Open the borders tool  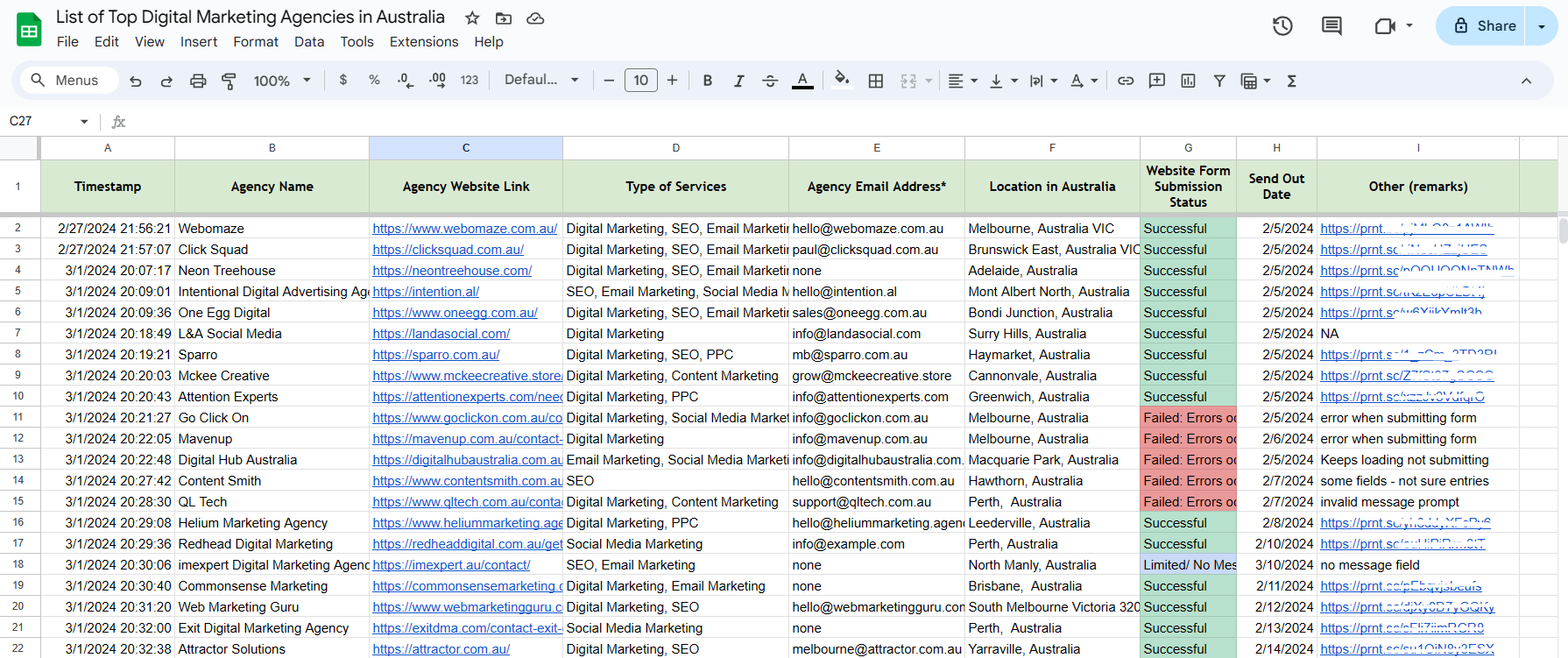875,81
